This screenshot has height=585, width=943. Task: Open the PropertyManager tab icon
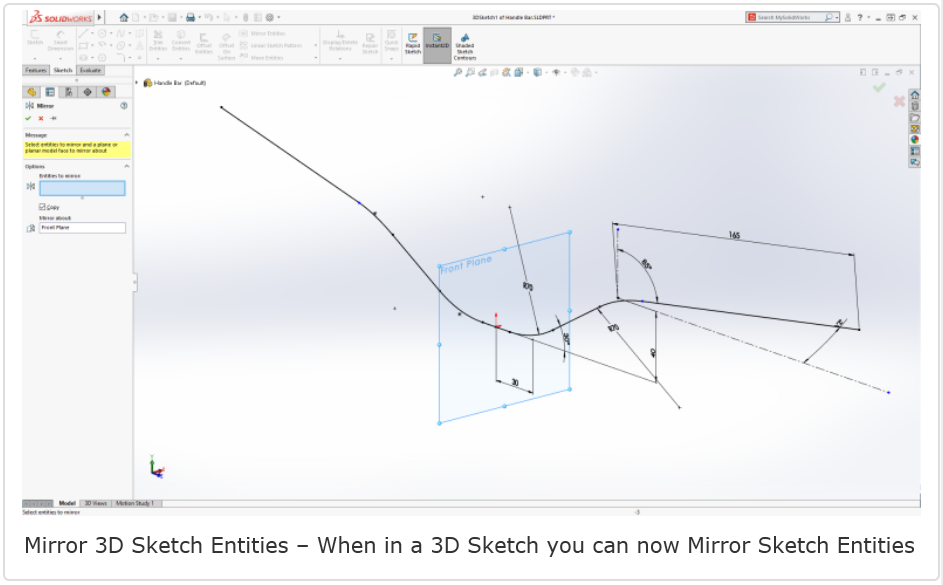pyautogui.click(x=50, y=92)
